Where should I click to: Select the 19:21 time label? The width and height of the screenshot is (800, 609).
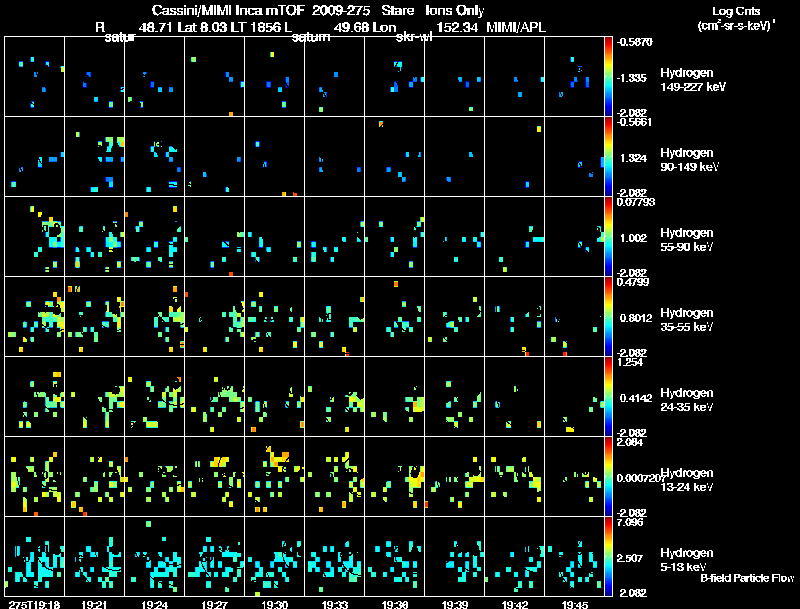(94, 604)
